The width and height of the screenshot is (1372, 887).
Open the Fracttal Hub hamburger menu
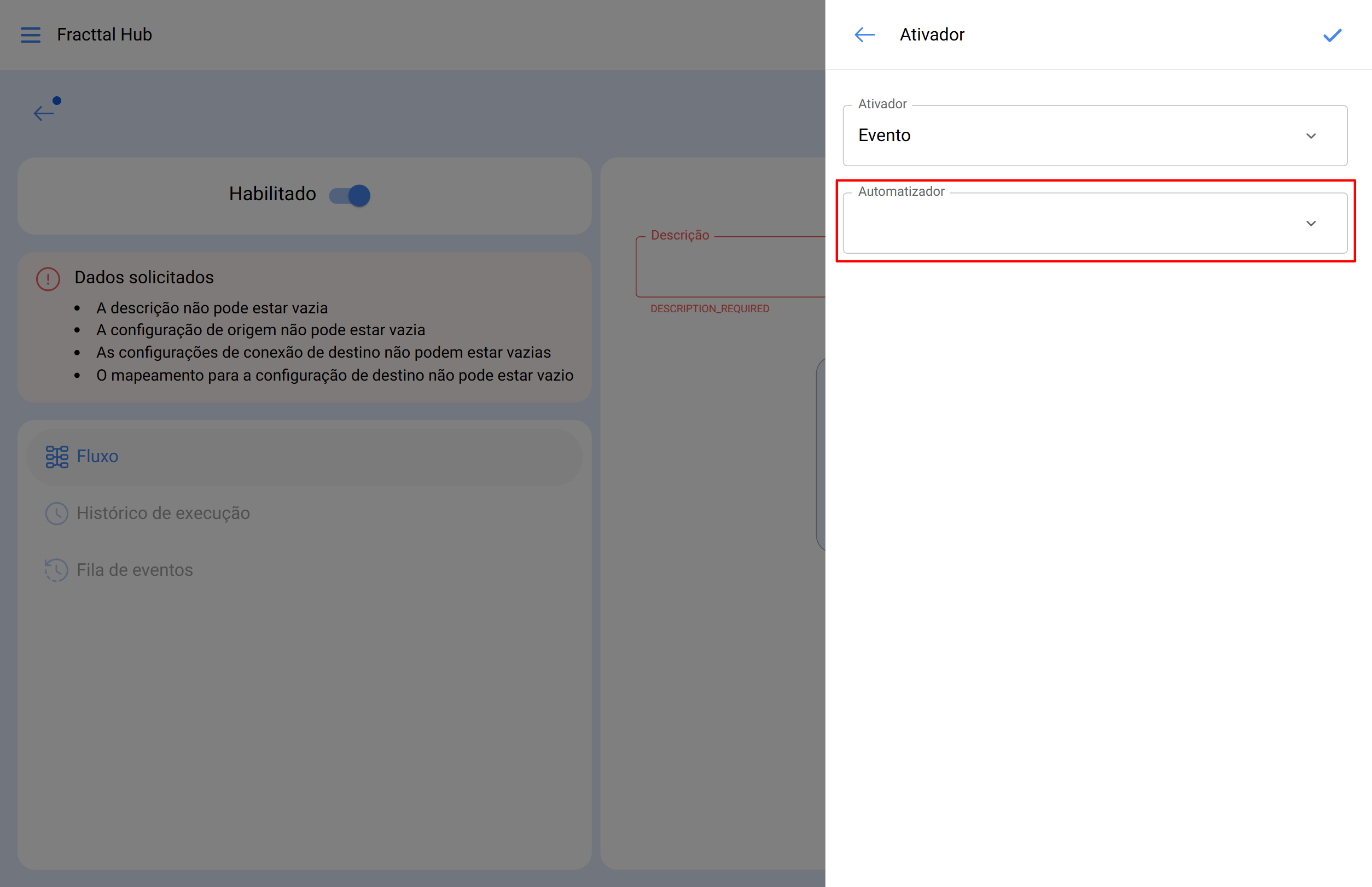[31, 34]
